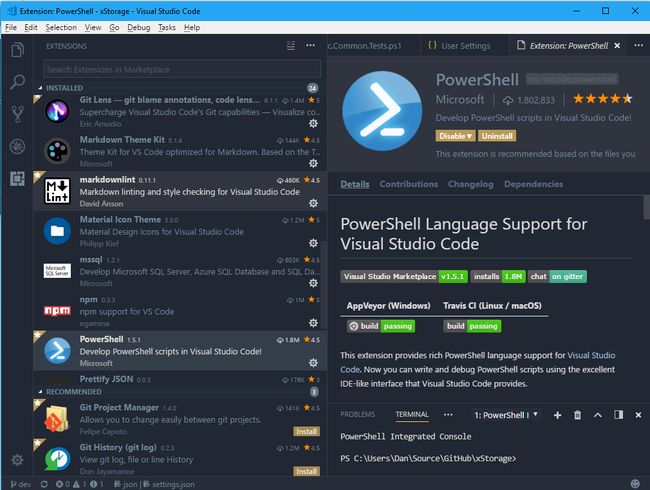Switch to the Dependencies tab
Image resolution: width=650 pixels, height=490 pixels.
[534, 184]
